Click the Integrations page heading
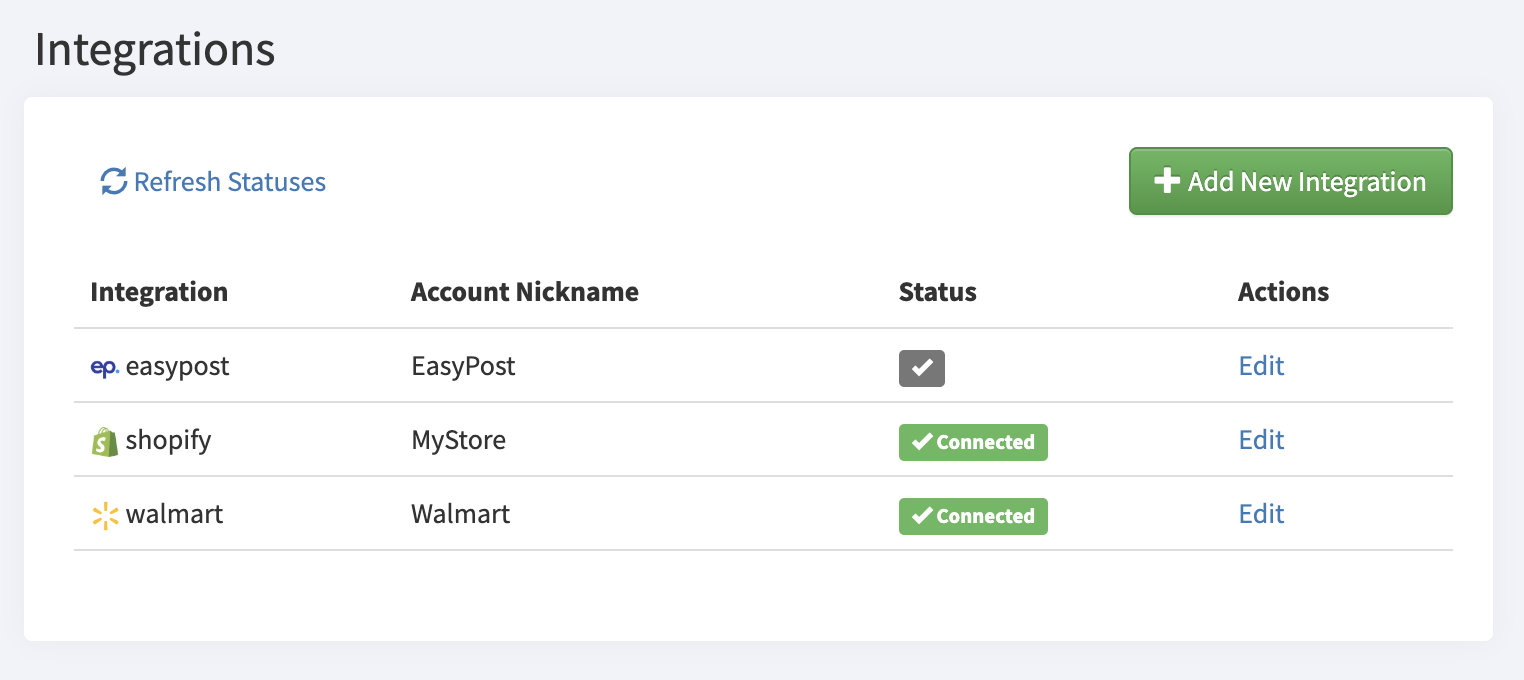This screenshot has height=680, width=1524. 154,50
